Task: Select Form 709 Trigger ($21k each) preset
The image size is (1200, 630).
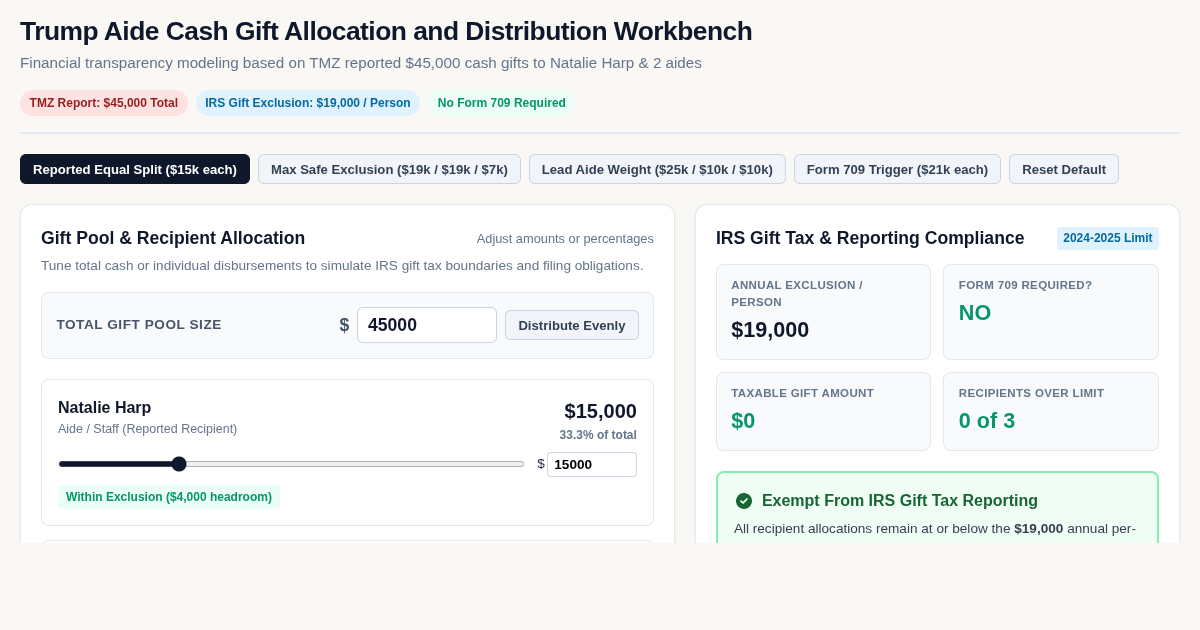Action: (897, 169)
